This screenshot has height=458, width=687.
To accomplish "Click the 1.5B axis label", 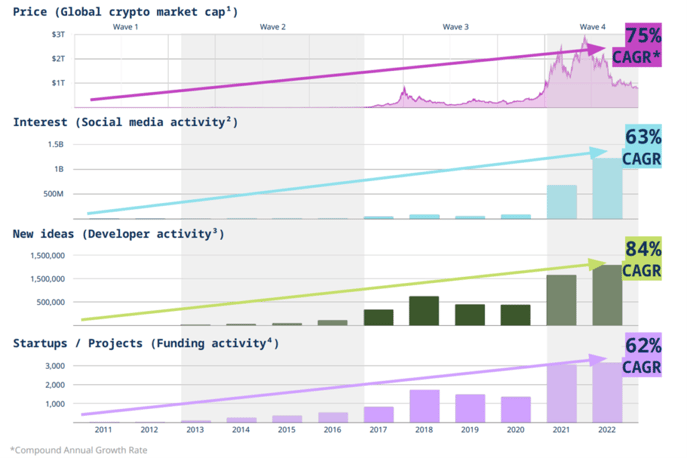I will click(x=56, y=144).
